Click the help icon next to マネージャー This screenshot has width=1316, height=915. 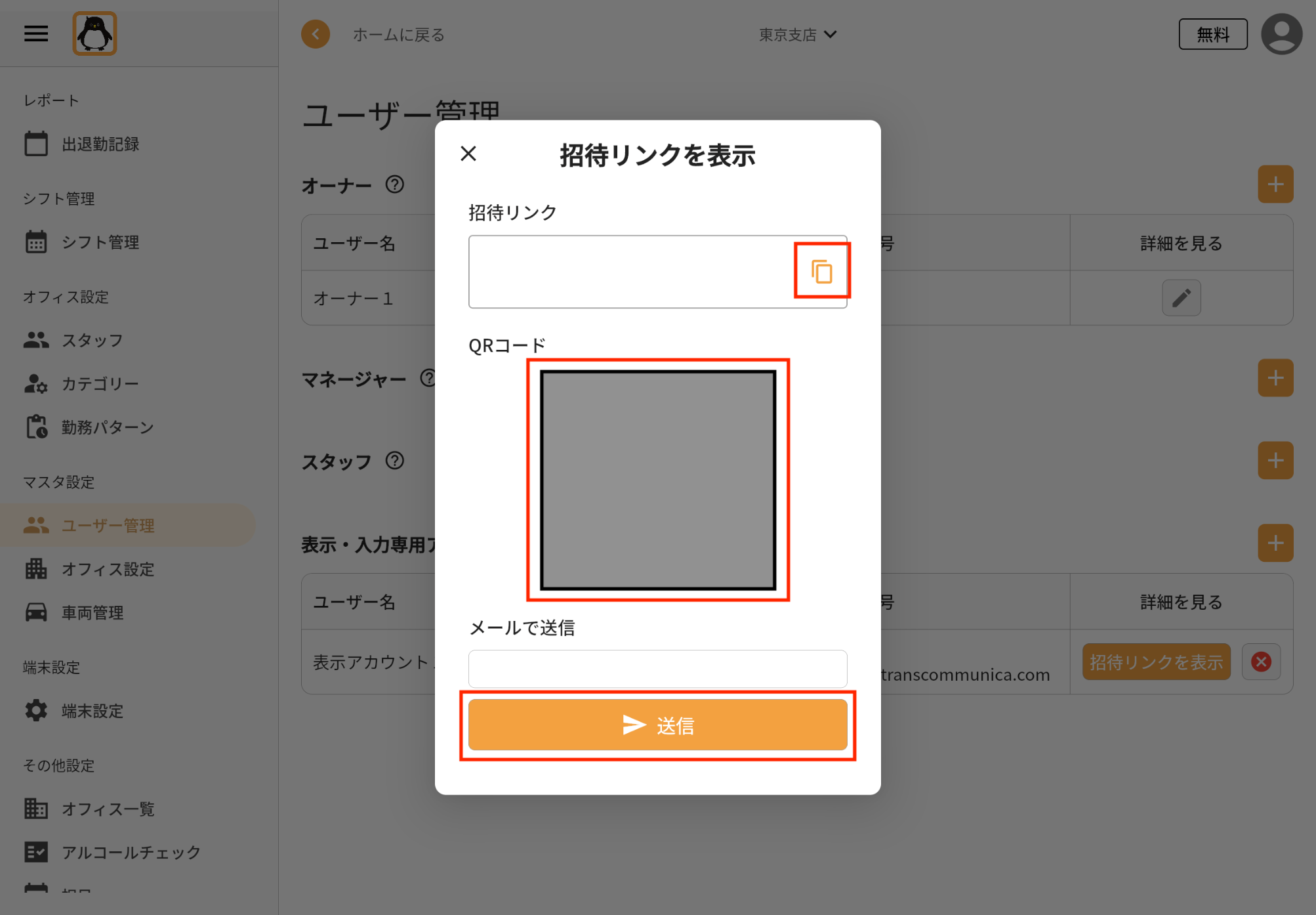coord(428,378)
